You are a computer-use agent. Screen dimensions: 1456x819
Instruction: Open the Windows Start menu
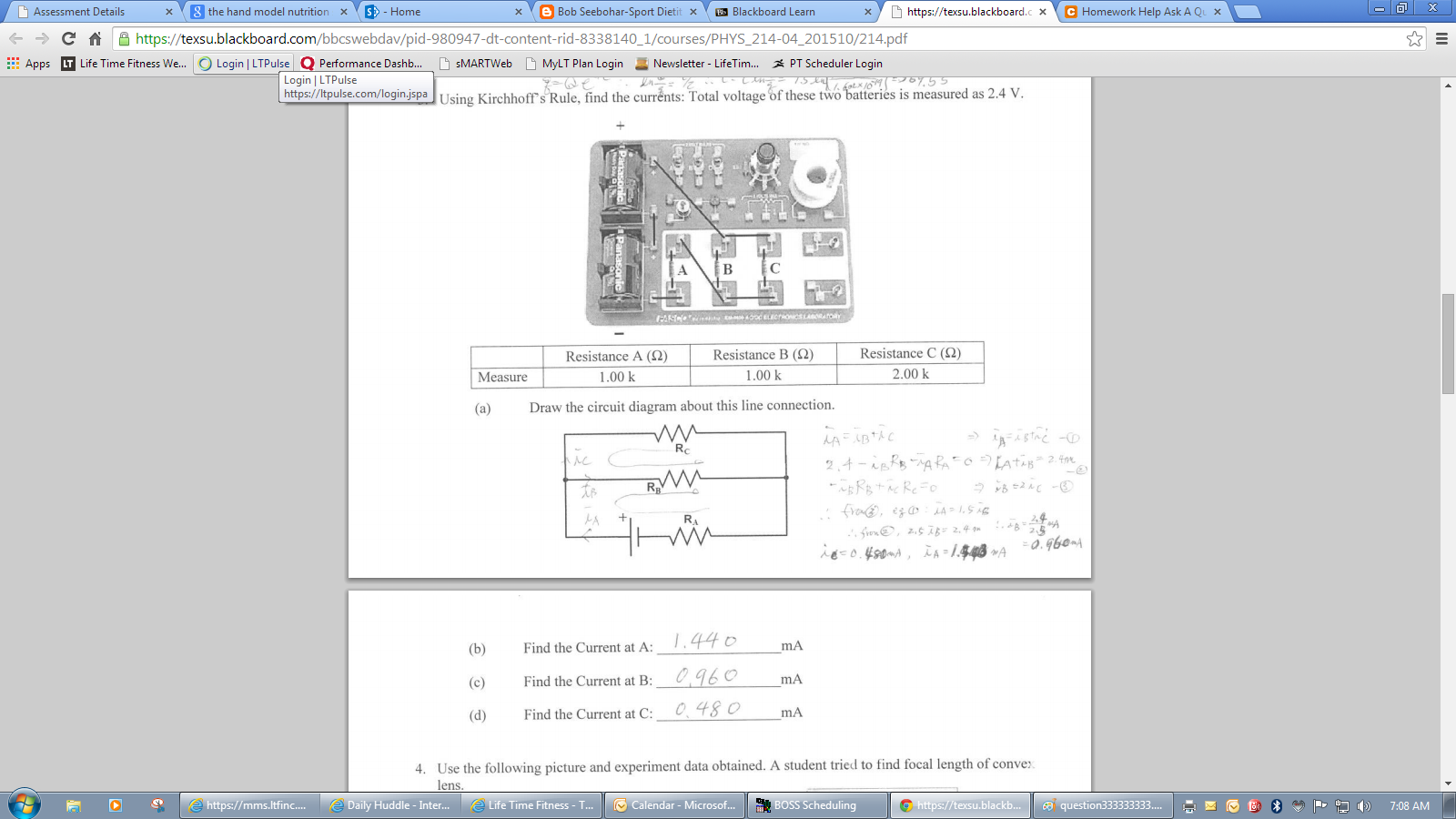click(25, 805)
